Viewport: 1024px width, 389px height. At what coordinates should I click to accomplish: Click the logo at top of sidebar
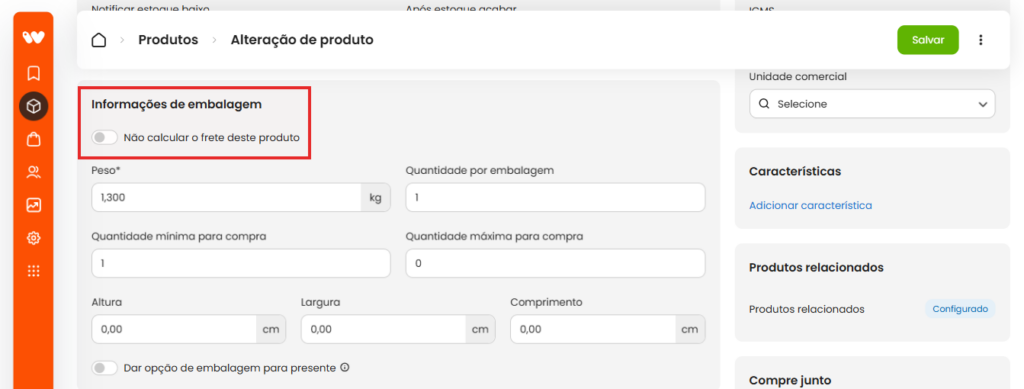point(33,37)
